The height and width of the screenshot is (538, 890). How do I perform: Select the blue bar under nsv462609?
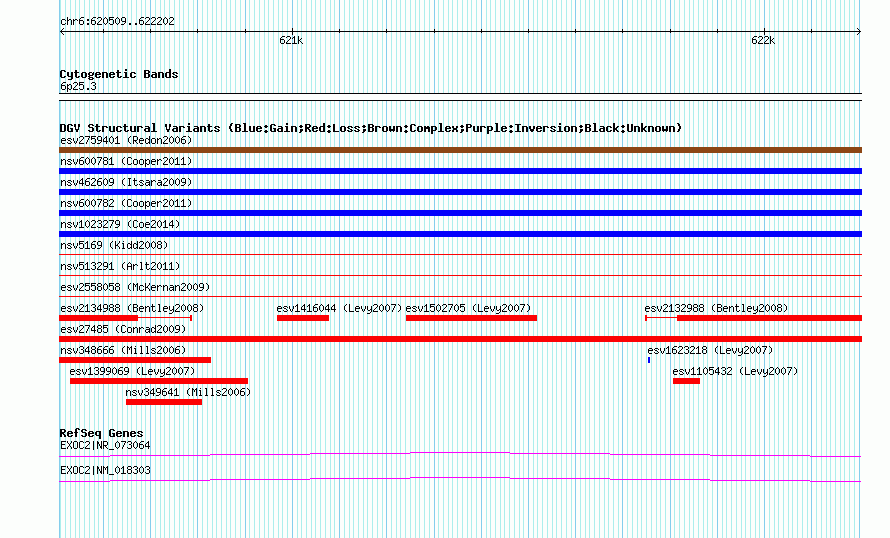coord(460,192)
